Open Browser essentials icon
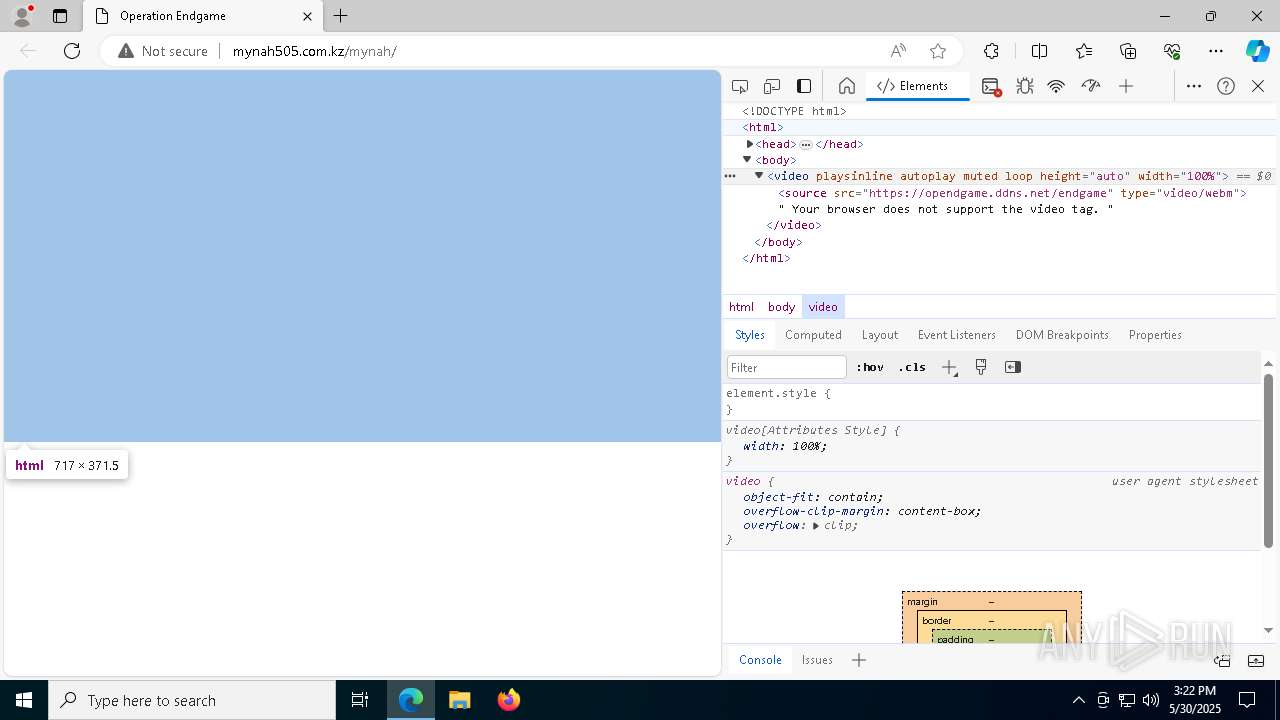 point(1172,51)
